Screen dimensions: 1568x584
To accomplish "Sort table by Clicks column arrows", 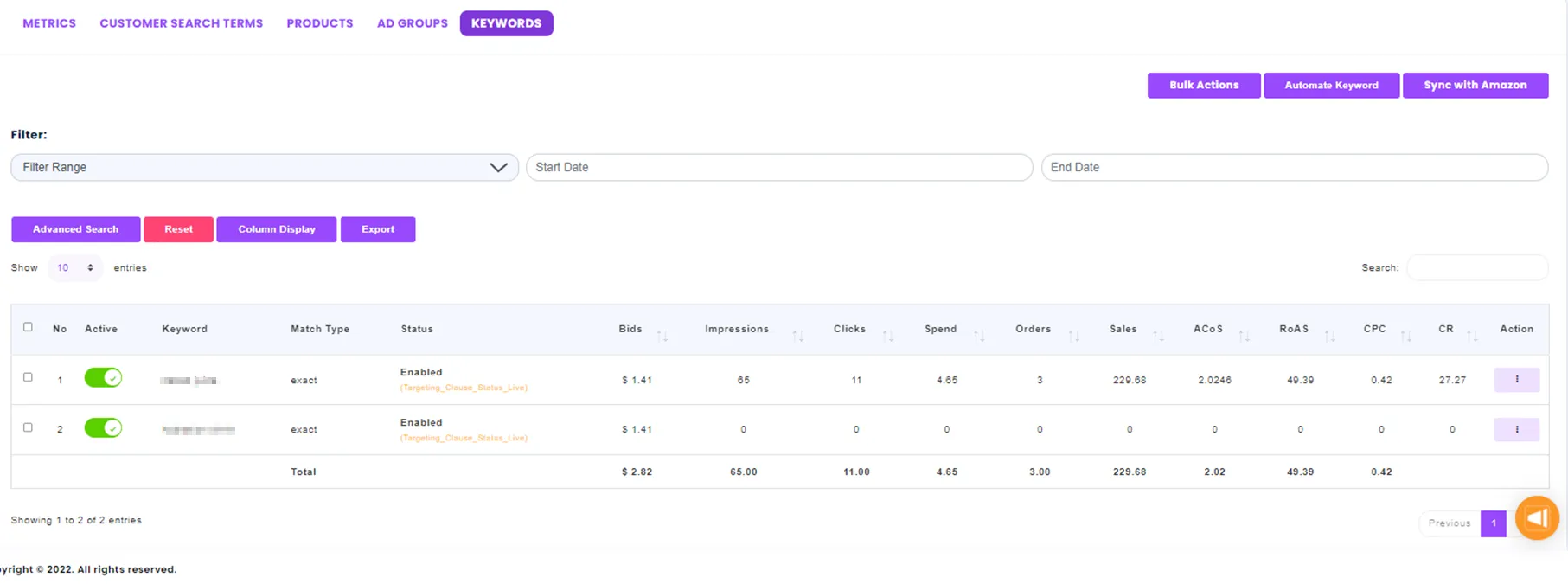I will [888, 336].
